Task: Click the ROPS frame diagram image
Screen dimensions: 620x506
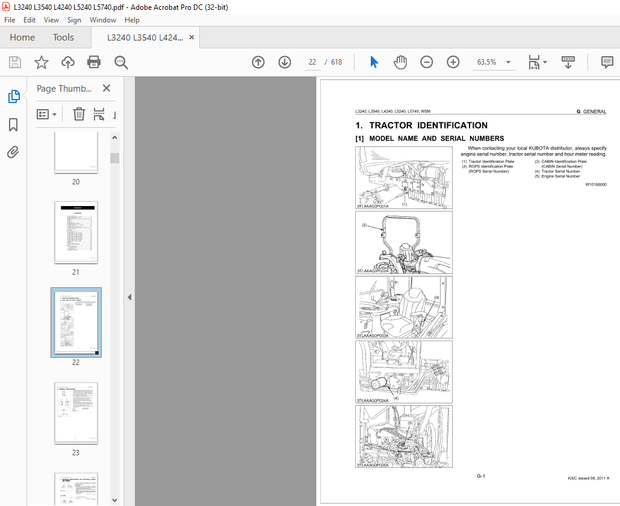Action: pos(404,242)
